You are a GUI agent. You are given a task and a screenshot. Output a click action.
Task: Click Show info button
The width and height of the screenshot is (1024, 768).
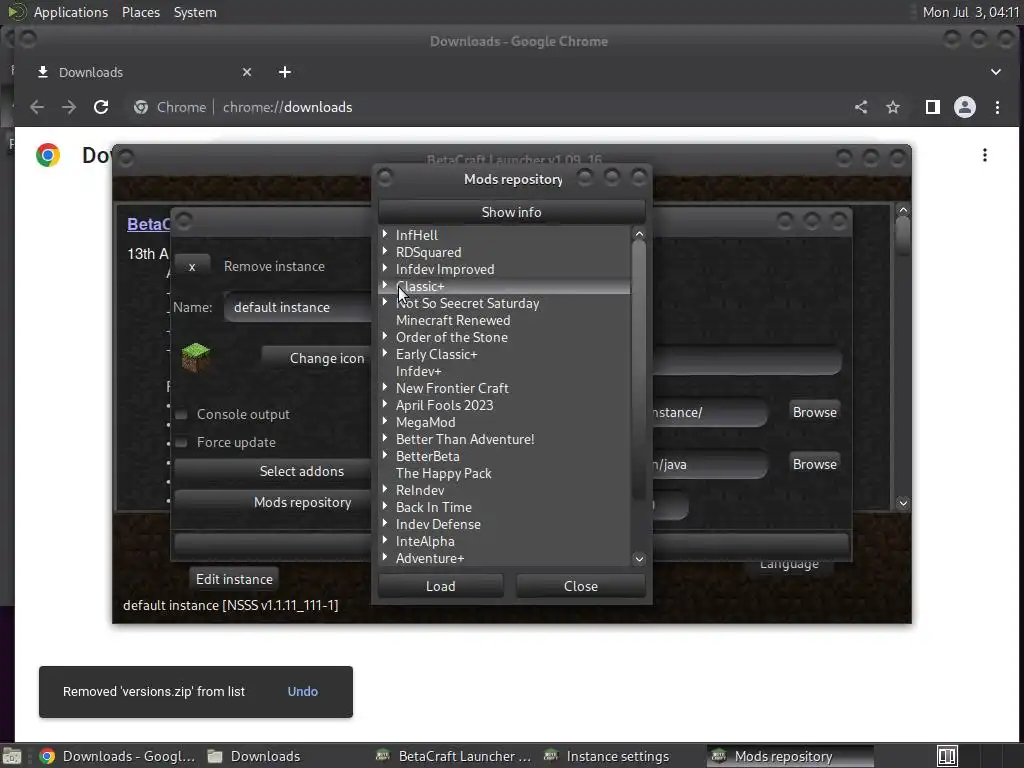(x=511, y=212)
